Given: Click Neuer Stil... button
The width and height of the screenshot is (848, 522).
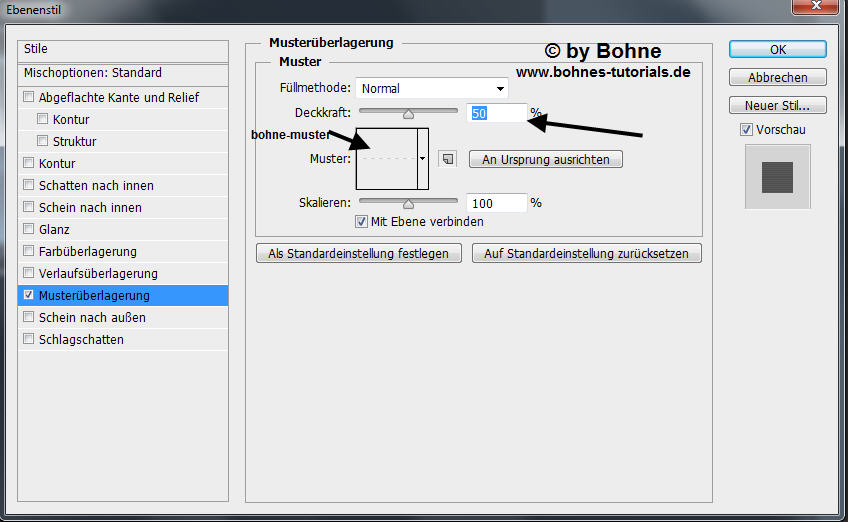Looking at the screenshot, I should pos(777,105).
